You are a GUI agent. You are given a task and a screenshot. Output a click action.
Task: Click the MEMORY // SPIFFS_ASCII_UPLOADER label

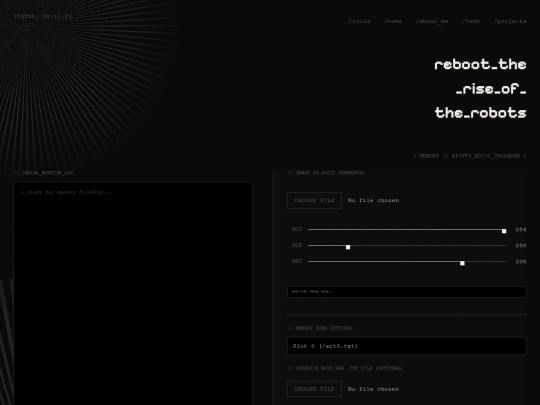pyautogui.click(x=470, y=156)
